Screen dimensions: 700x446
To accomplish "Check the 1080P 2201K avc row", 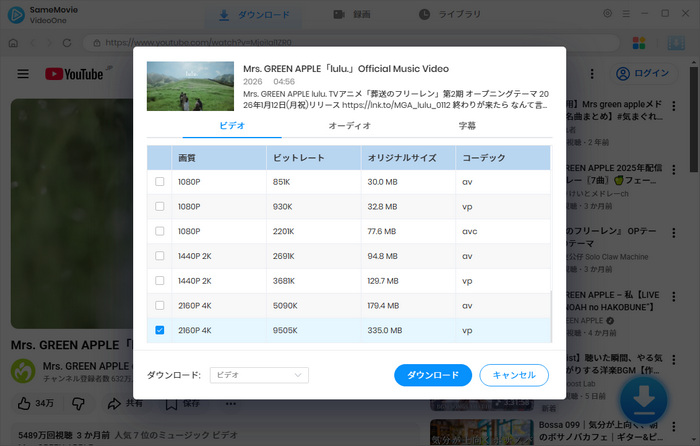I will click(159, 231).
